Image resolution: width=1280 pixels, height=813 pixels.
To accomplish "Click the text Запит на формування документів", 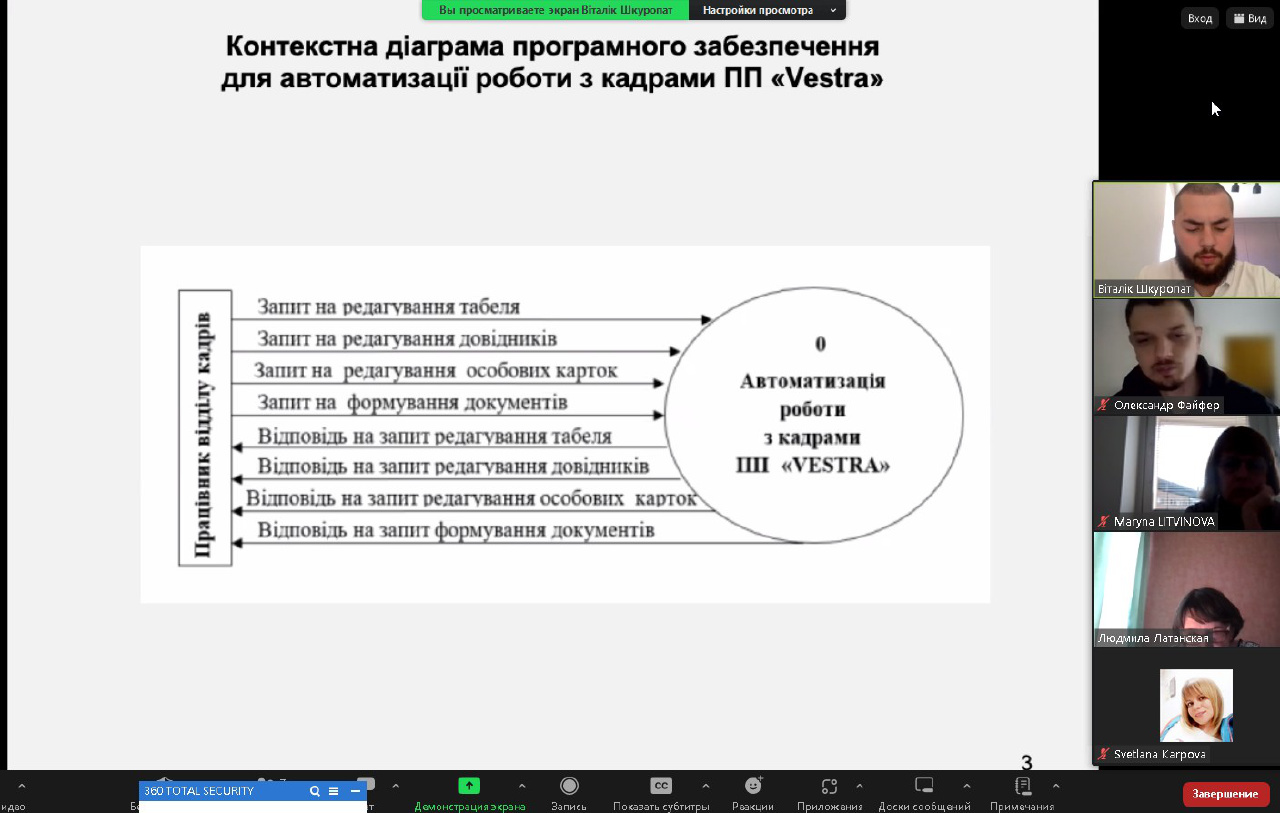I will coord(412,403).
